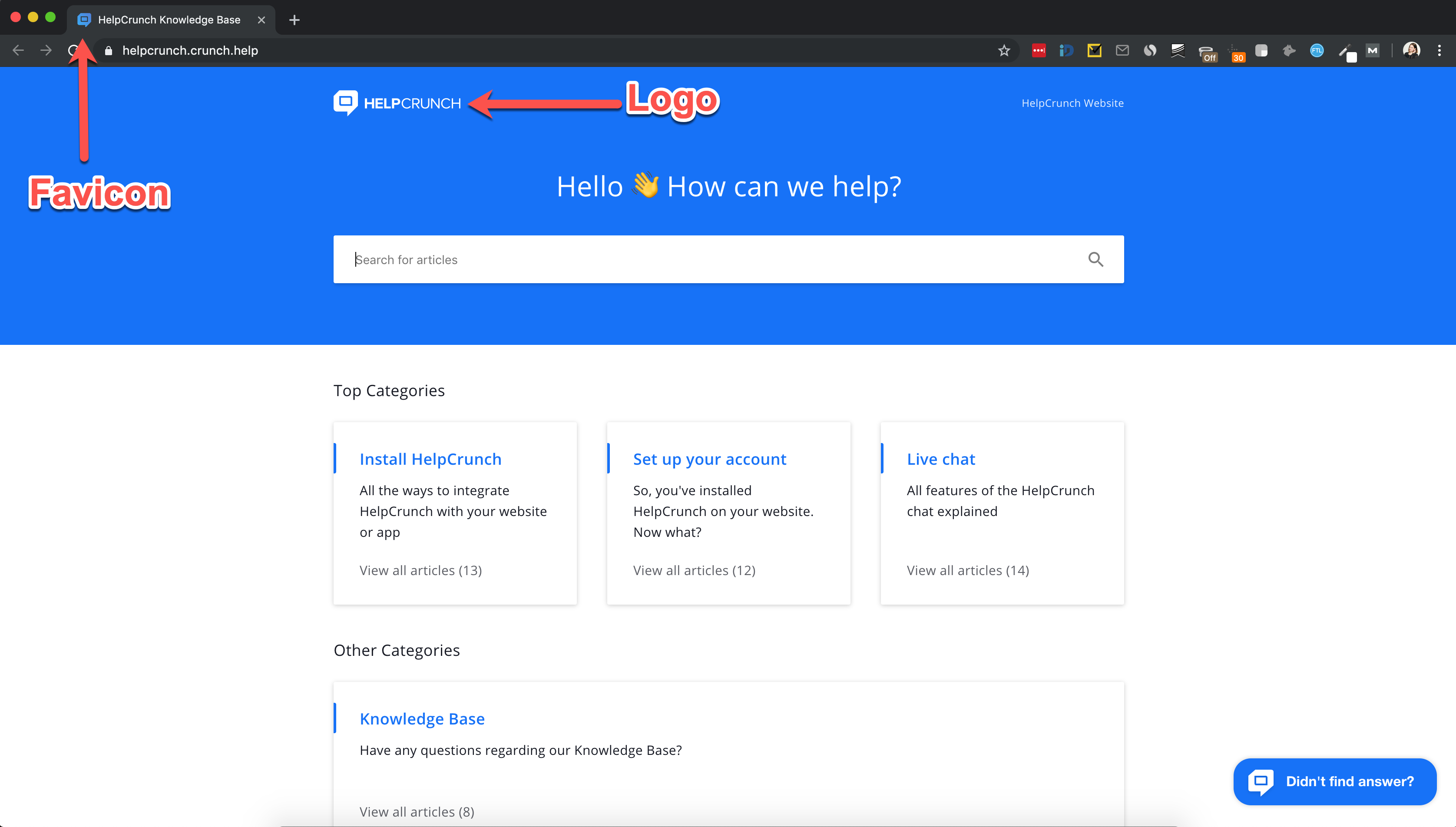
Task: Open the gray mail envelope extension
Action: [x=1122, y=50]
